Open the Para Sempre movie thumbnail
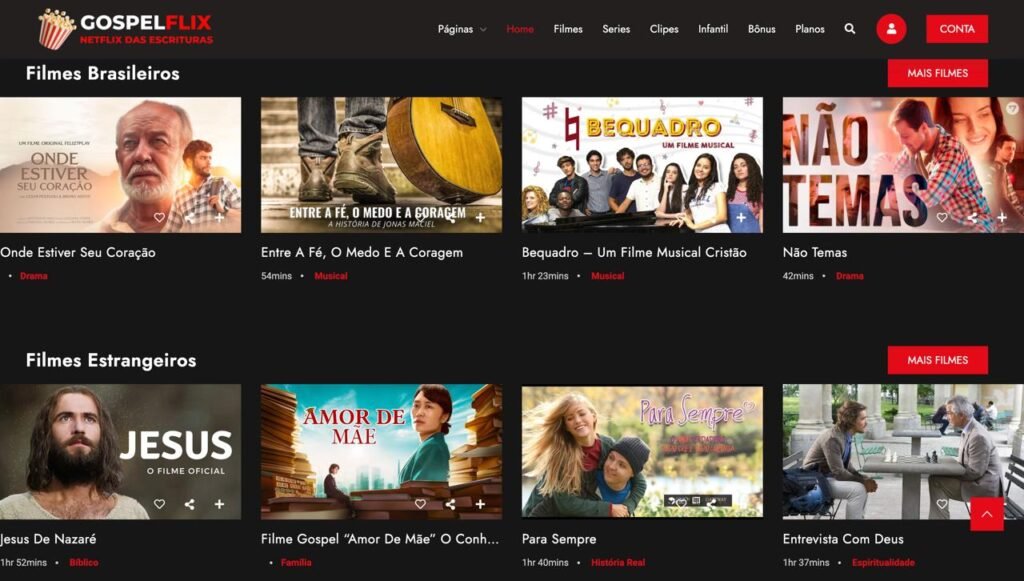 click(x=642, y=450)
